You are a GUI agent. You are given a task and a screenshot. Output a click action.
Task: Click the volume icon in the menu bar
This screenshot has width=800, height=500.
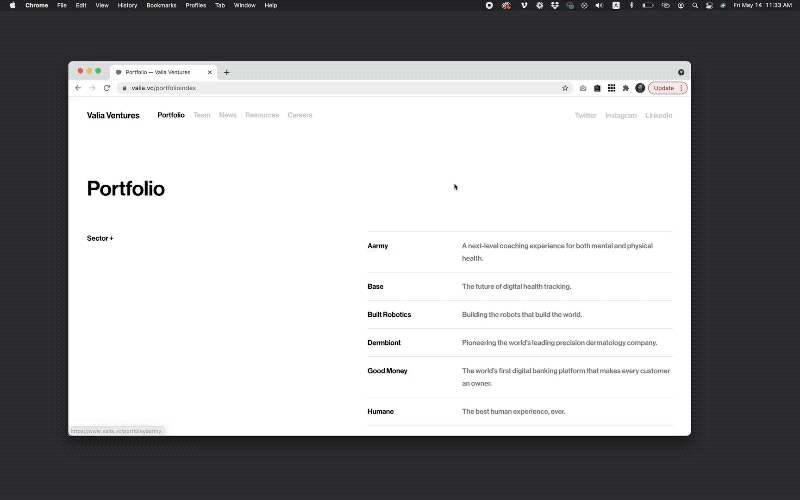(599, 5)
